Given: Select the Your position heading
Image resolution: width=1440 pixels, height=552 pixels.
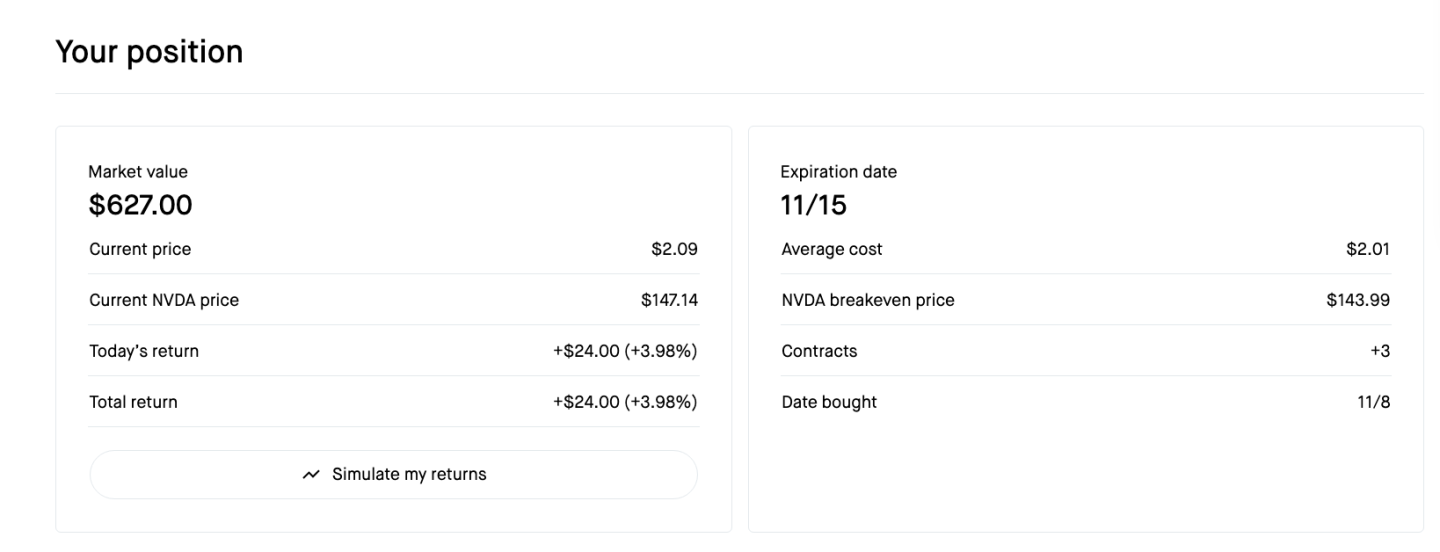Looking at the screenshot, I should 149,51.
